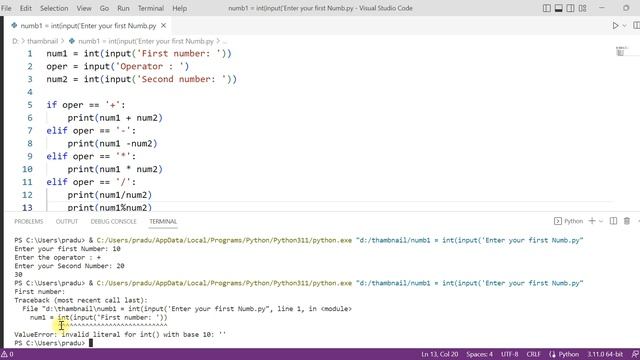This screenshot has width=640, height=360.
Task: Open the Edit menu
Action: [x=25, y=8]
